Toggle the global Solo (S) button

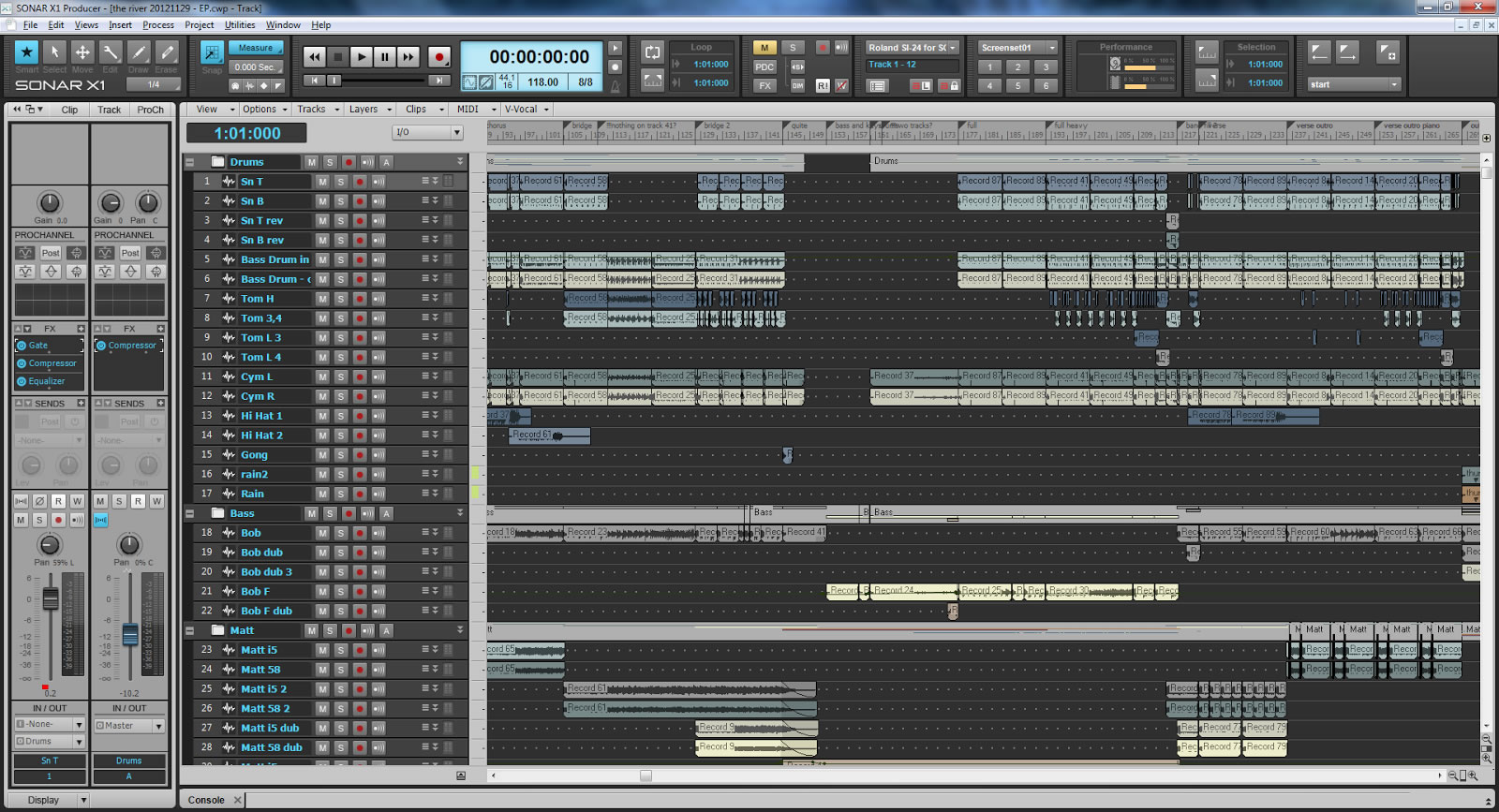[x=794, y=48]
